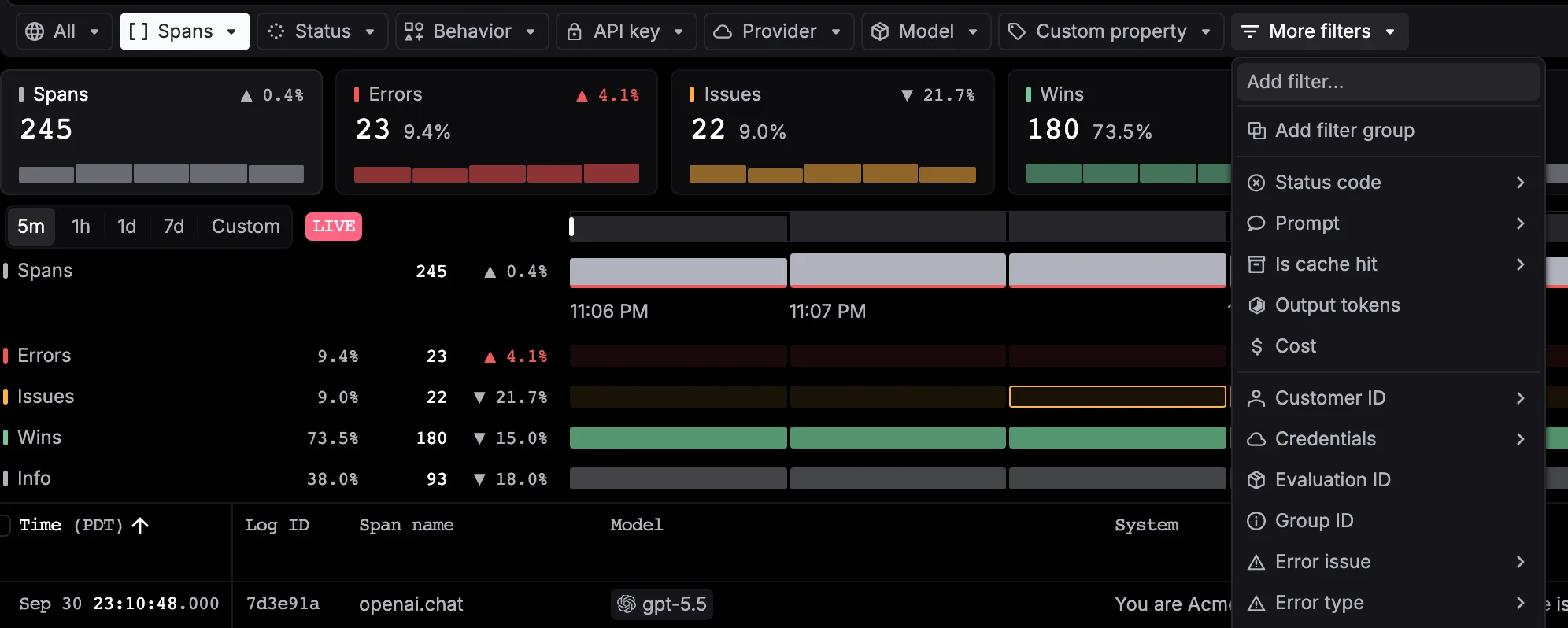Expand the Model filter dropdown
1568x628 pixels.
[x=926, y=31]
